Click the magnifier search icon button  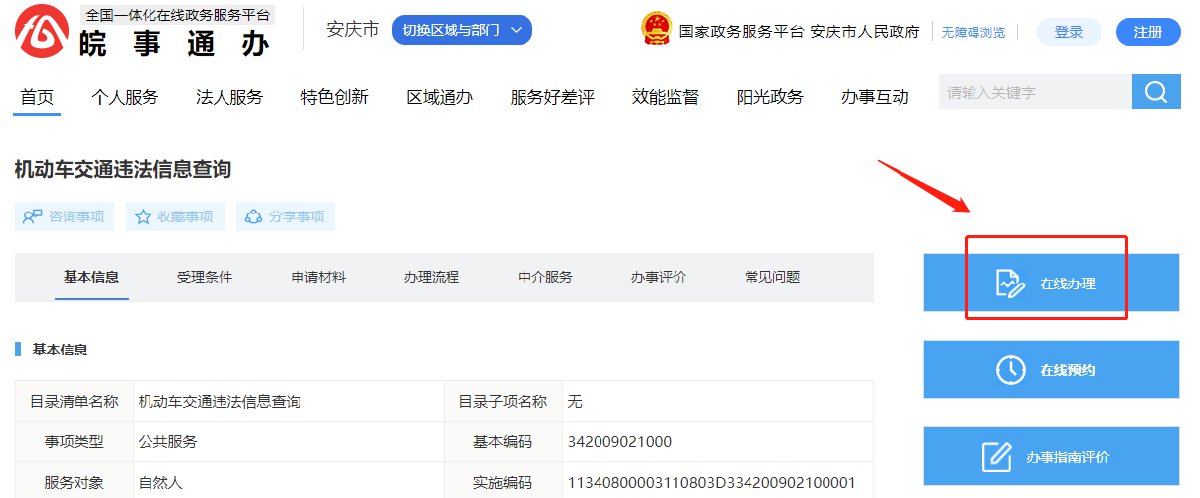1156,93
